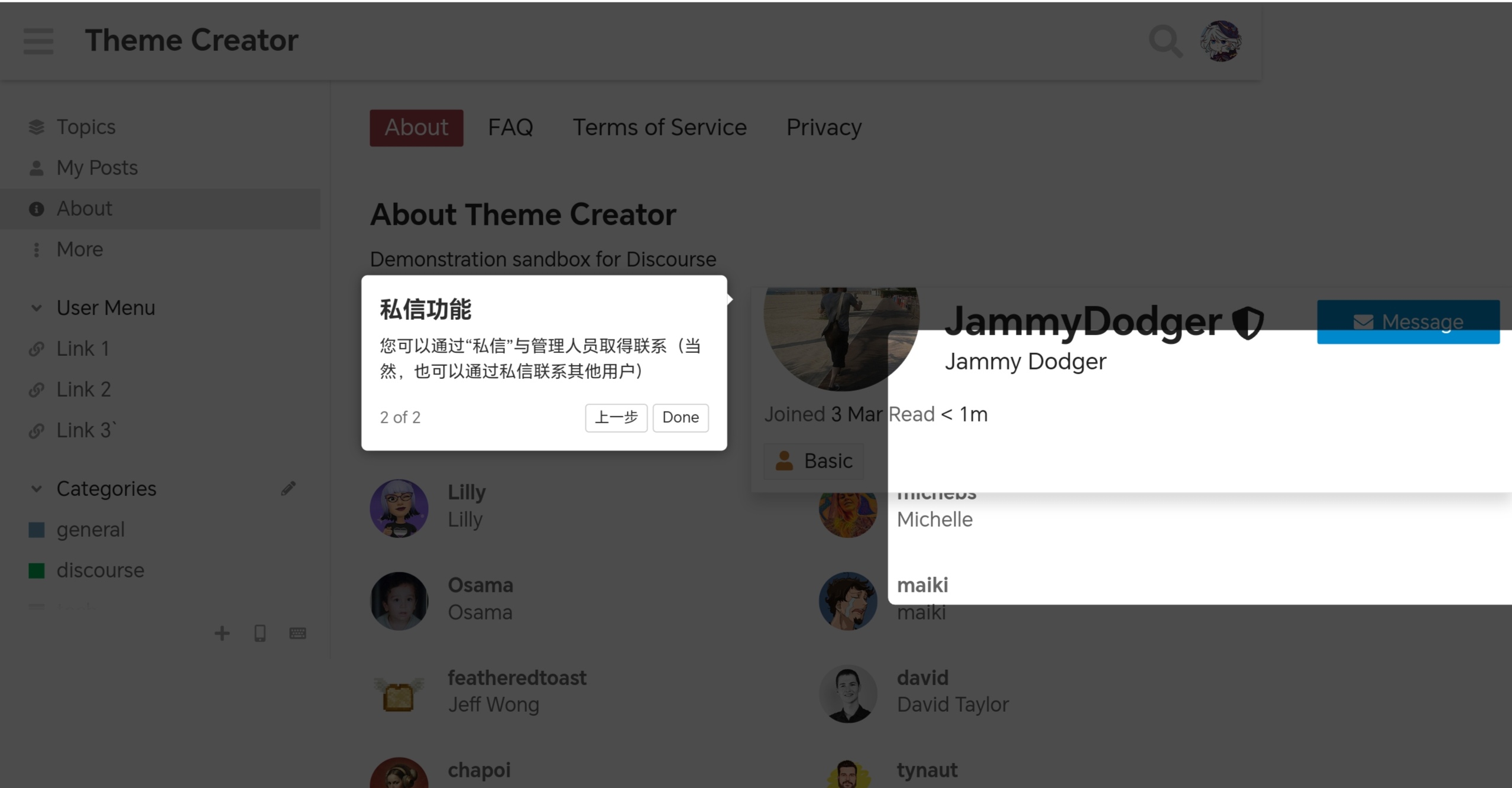The image size is (1512, 788).
Task: Open maiki's avatar
Action: click(848, 601)
